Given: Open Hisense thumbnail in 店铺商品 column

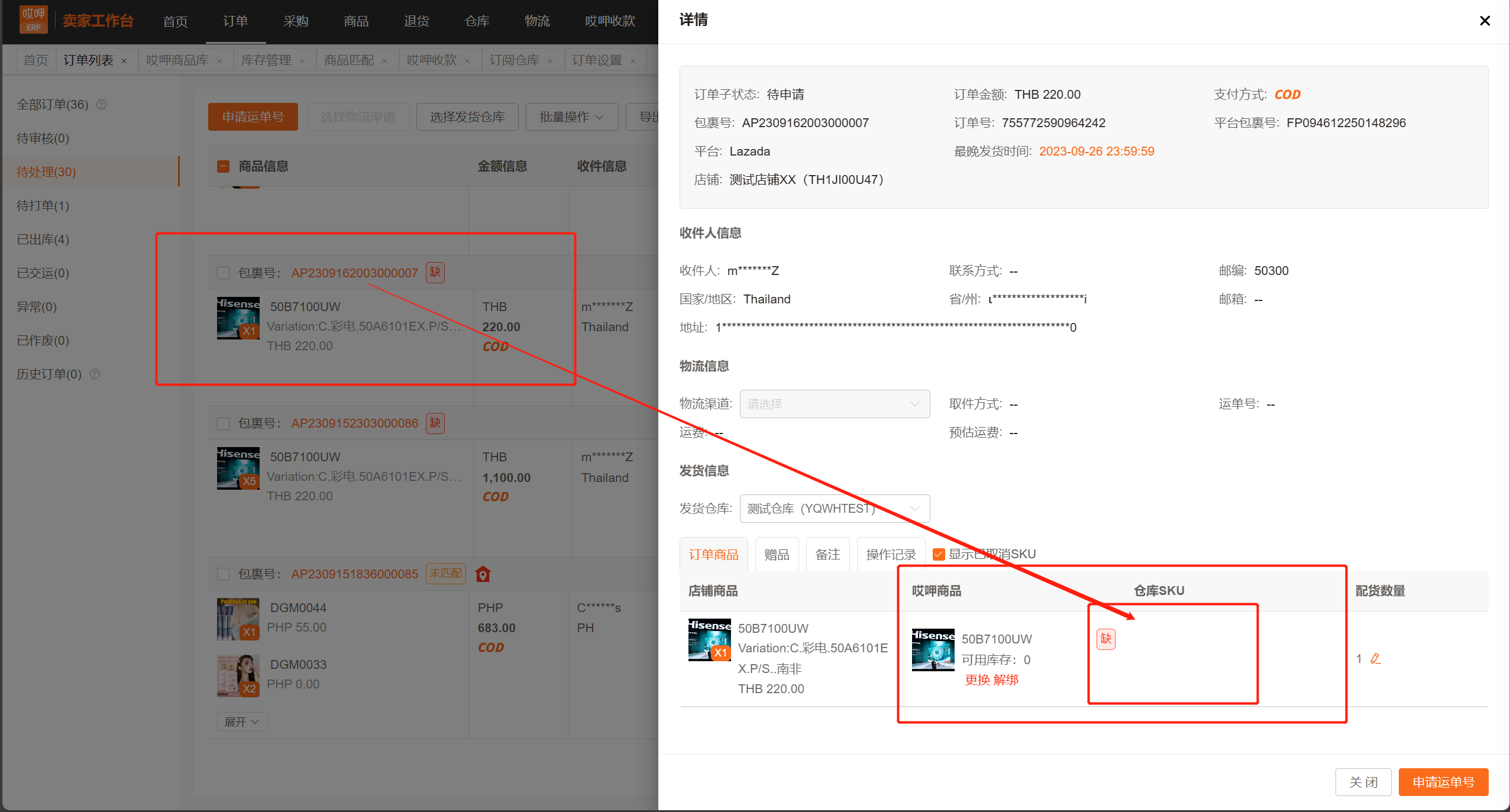Looking at the screenshot, I should coord(710,640).
